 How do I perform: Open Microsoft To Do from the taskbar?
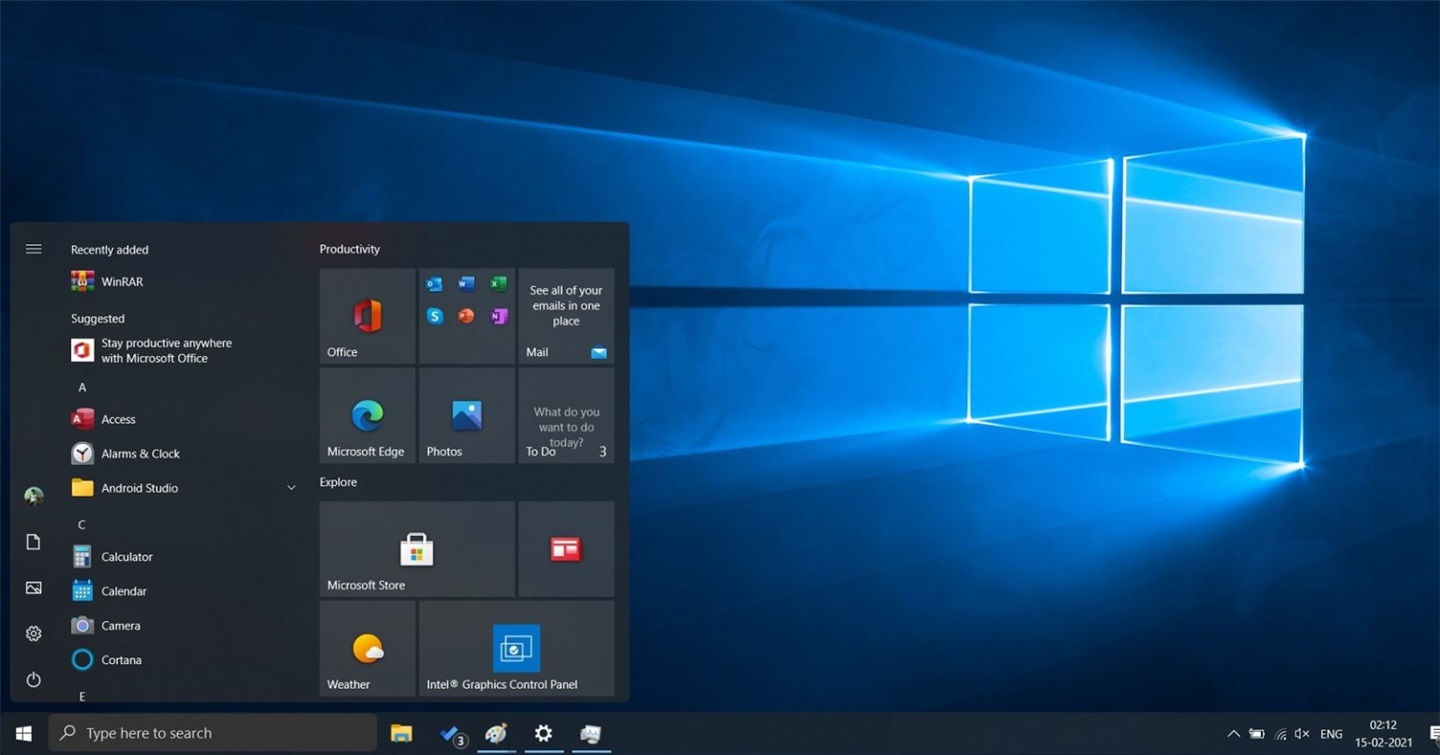[450, 733]
